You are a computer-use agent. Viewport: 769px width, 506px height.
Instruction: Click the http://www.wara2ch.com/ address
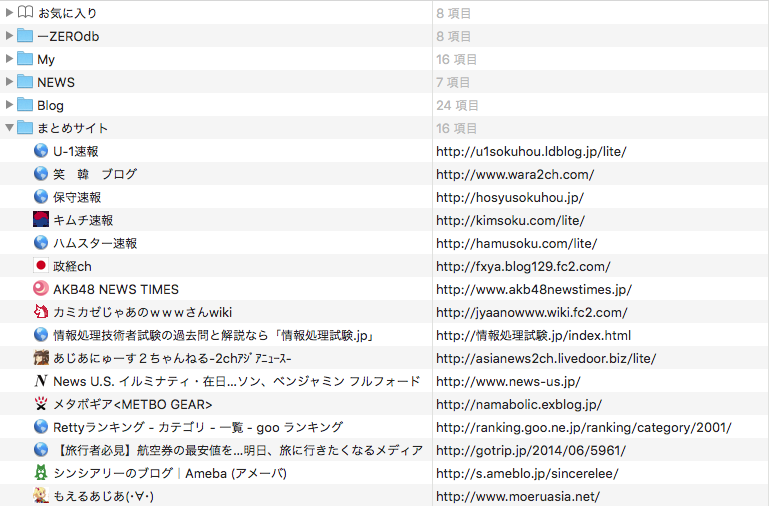515,175
